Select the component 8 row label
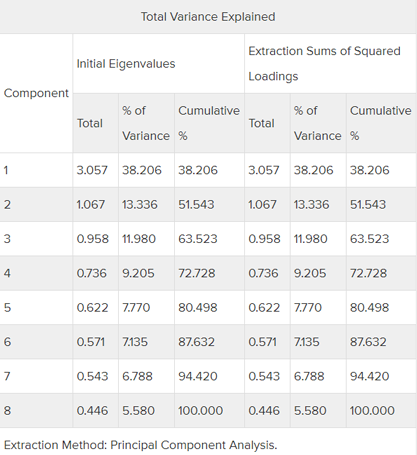The image size is (417, 455). click(x=7, y=411)
